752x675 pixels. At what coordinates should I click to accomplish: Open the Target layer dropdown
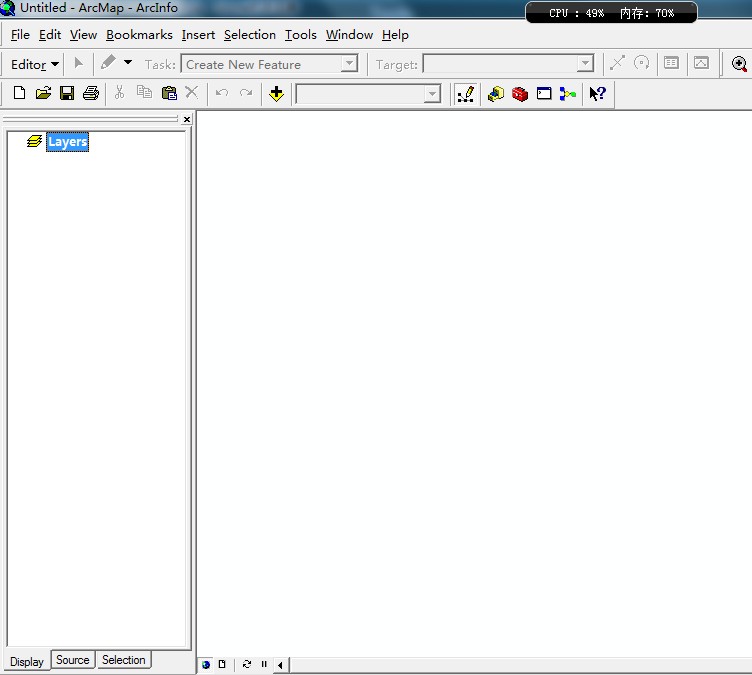tap(585, 64)
